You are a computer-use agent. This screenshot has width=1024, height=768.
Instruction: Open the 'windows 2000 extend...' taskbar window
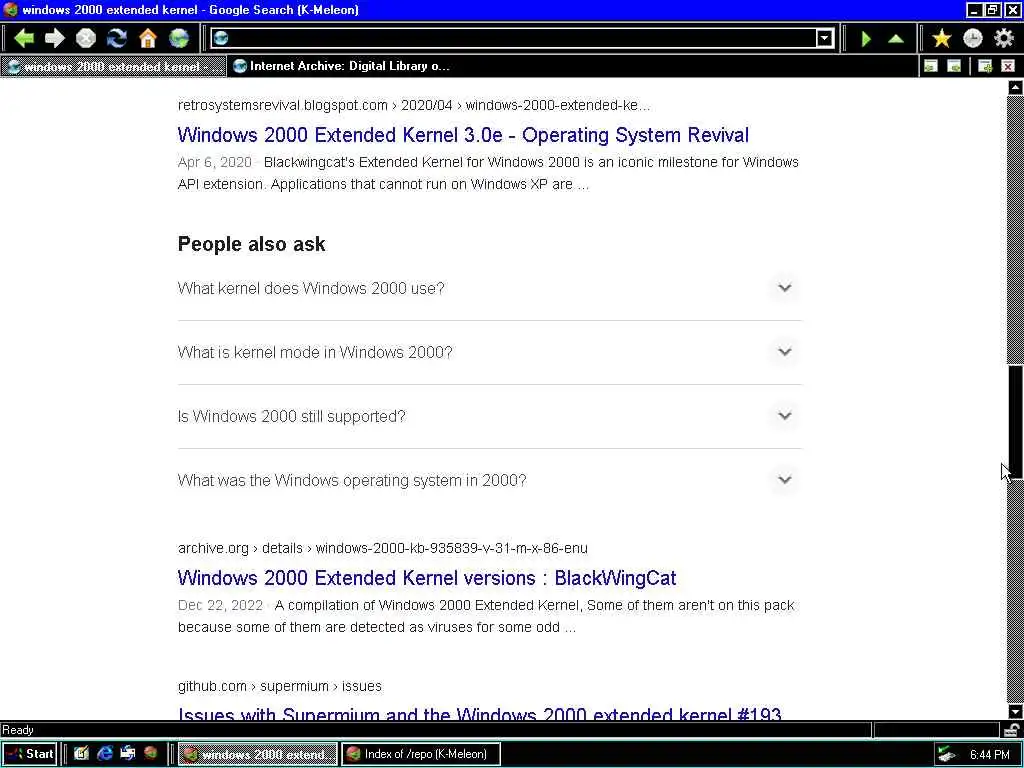258,754
